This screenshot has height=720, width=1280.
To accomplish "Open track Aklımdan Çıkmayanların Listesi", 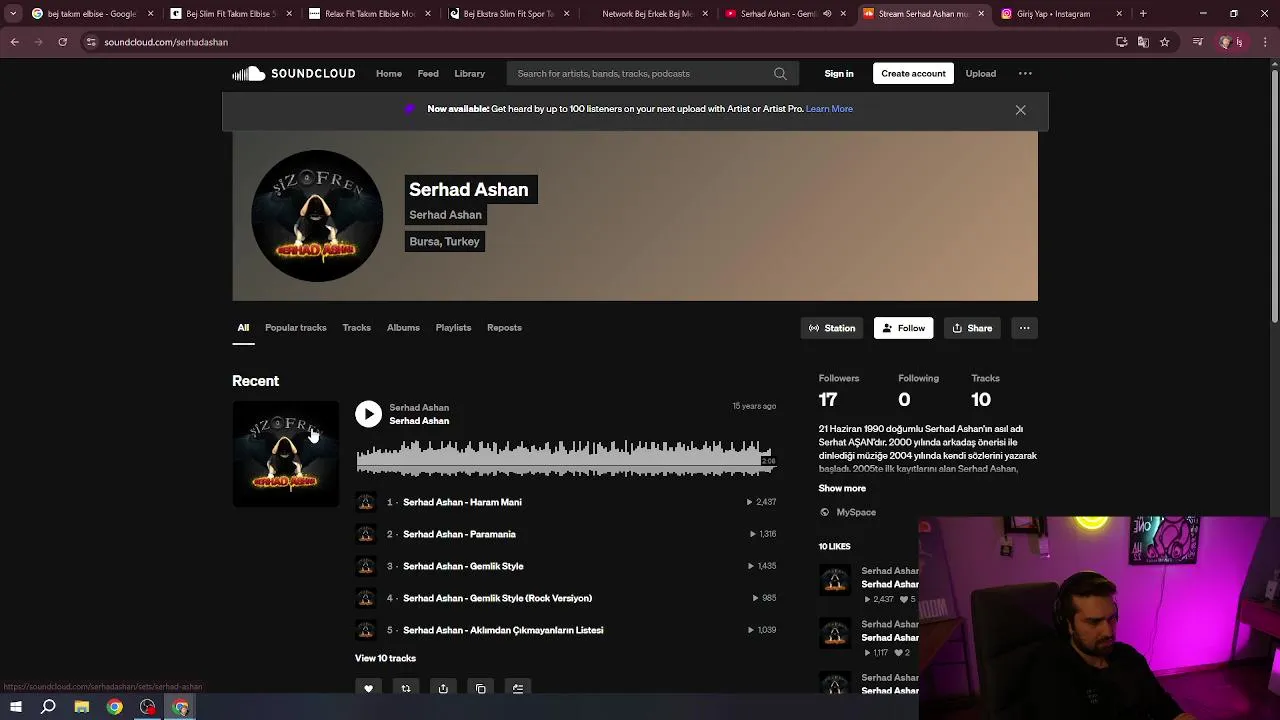I will [x=503, y=630].
